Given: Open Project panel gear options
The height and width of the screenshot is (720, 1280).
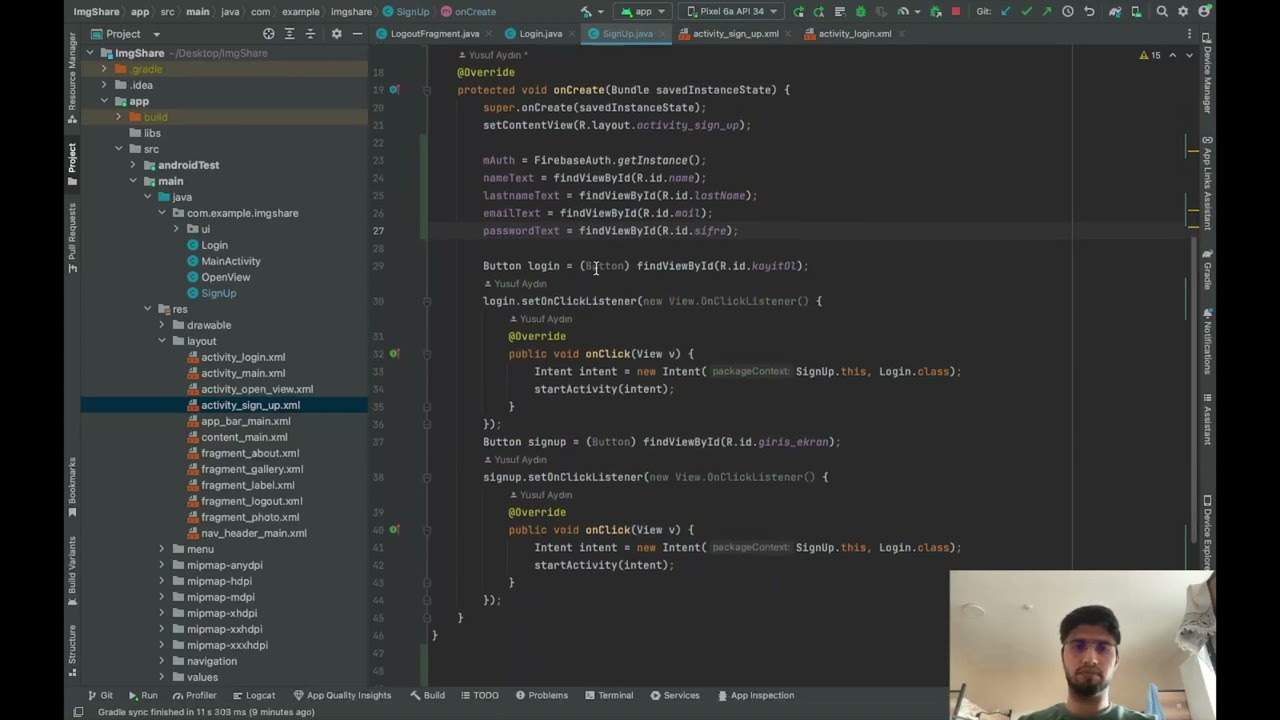Looking at the screenshot, I should (x=336, y=33).
